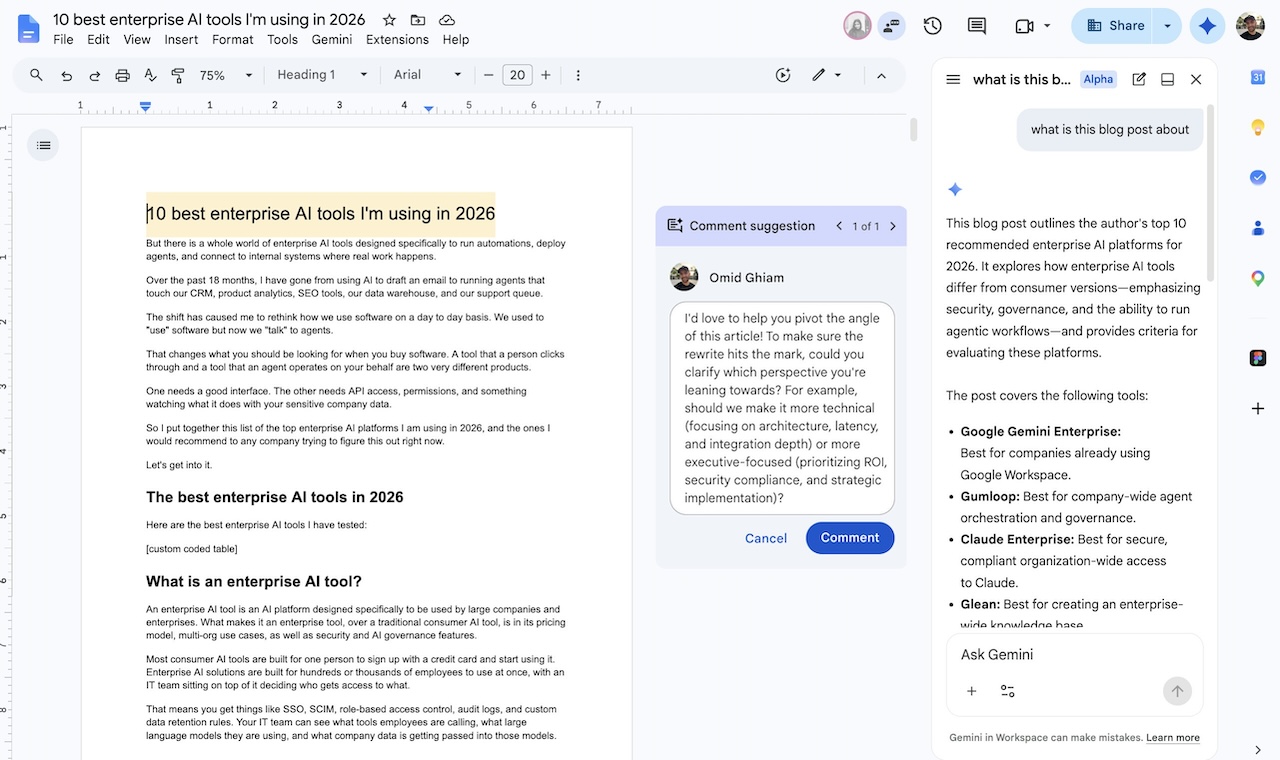Run spelling and grammar check
This screenshot has height=760, width=1280.
coord(150,75)
